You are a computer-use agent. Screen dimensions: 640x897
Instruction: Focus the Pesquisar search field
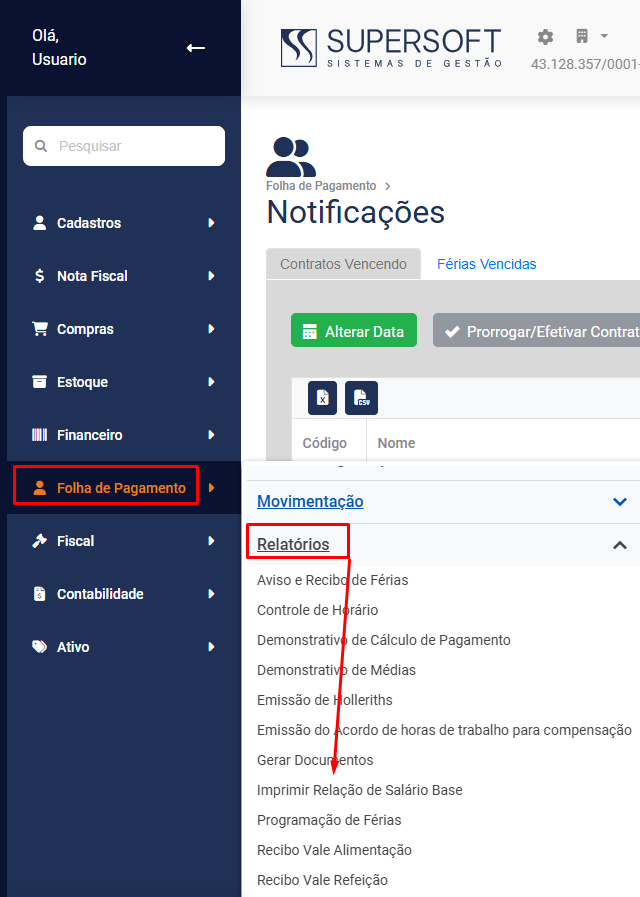124,146
